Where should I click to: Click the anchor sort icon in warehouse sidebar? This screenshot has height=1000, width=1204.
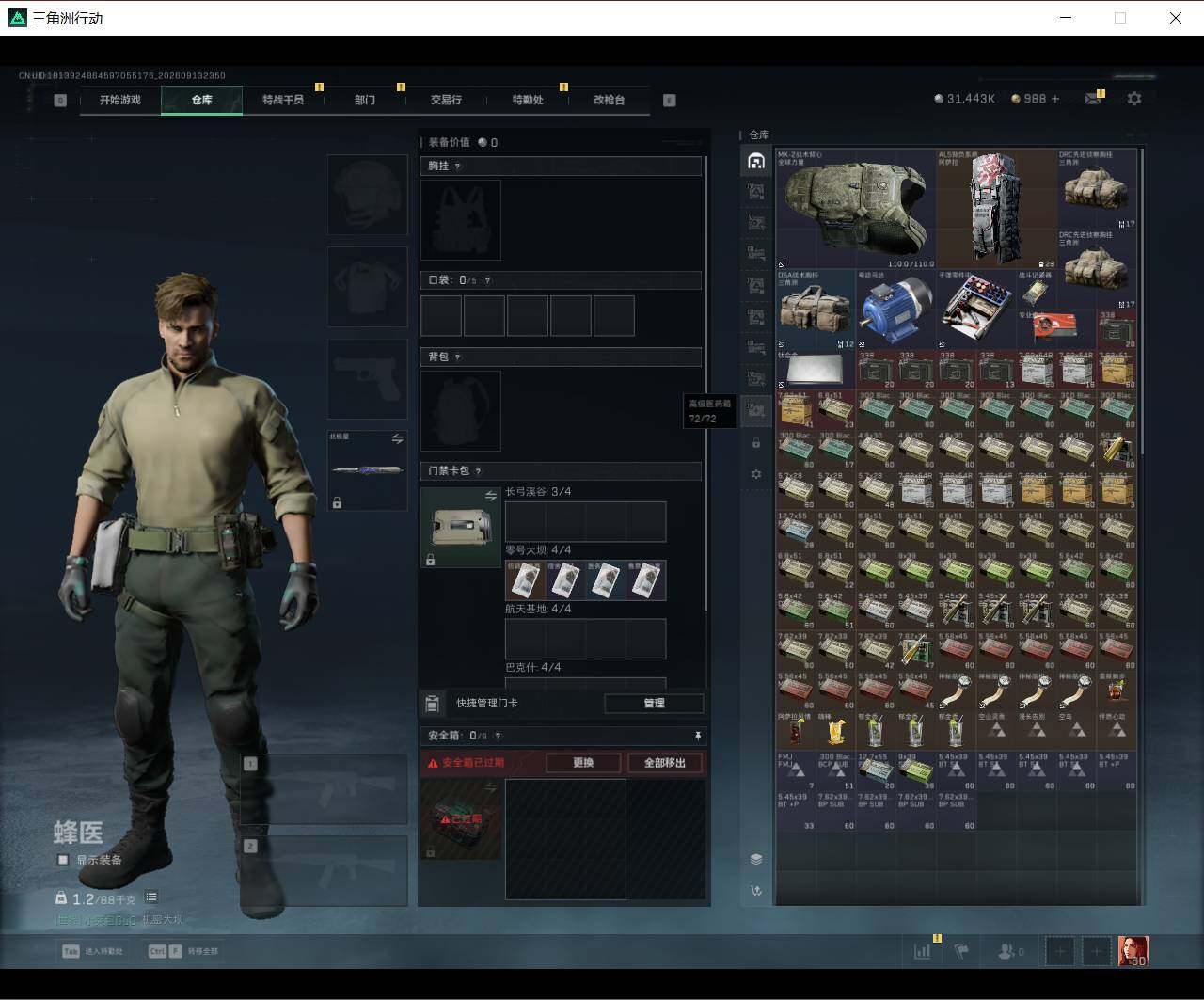(756, 890)
